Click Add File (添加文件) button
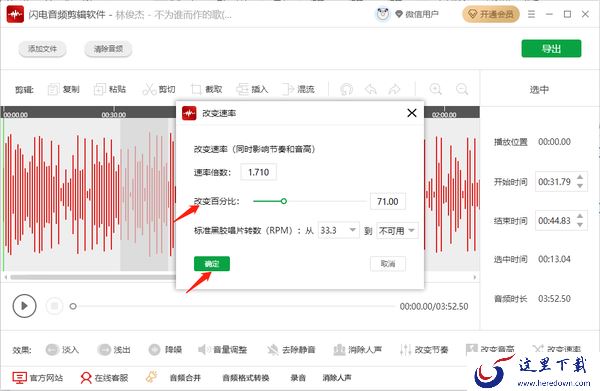 [x=42, y=49]
